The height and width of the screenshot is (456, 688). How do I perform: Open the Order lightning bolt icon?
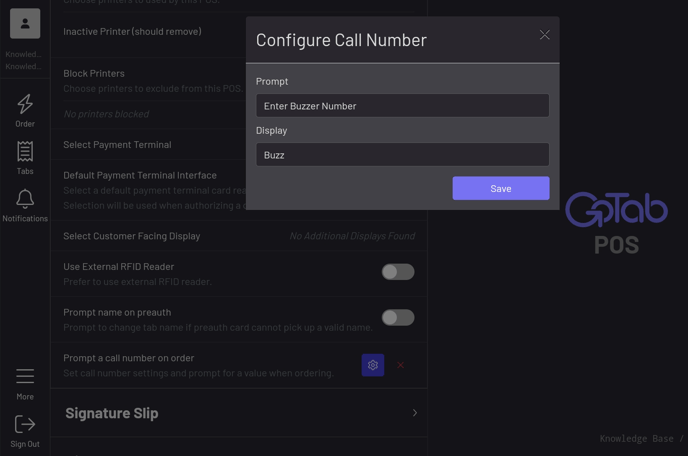tap(25, 104)
